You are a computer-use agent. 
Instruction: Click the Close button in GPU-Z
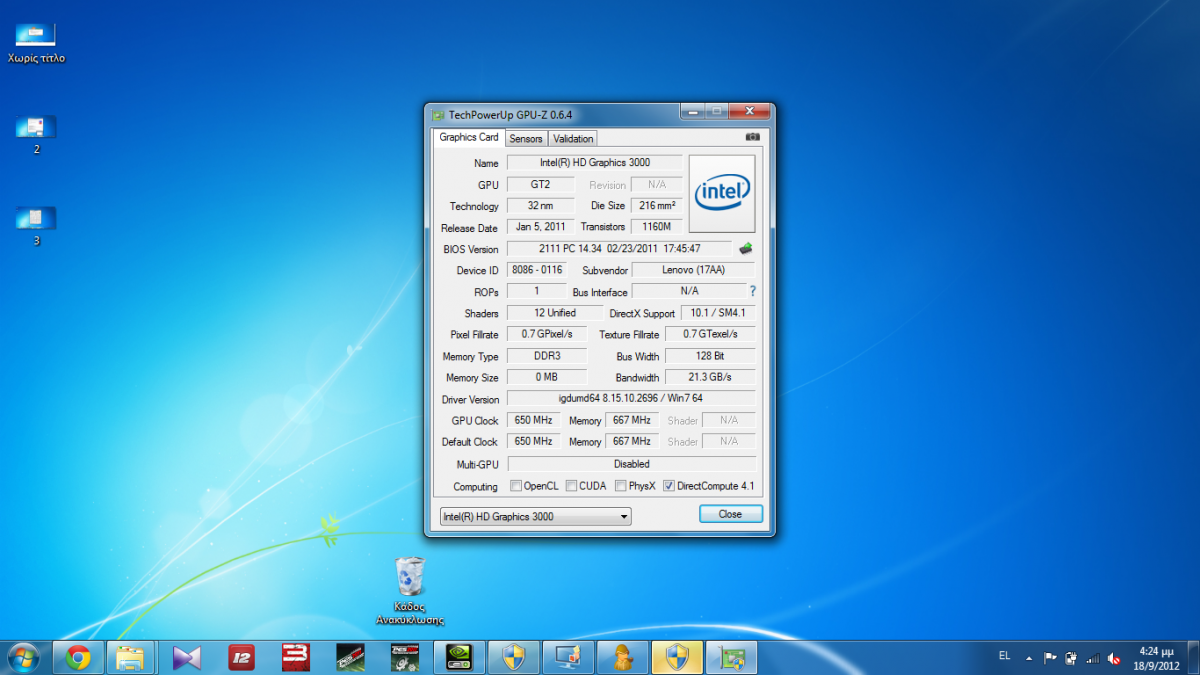click(x=730, y=514)
